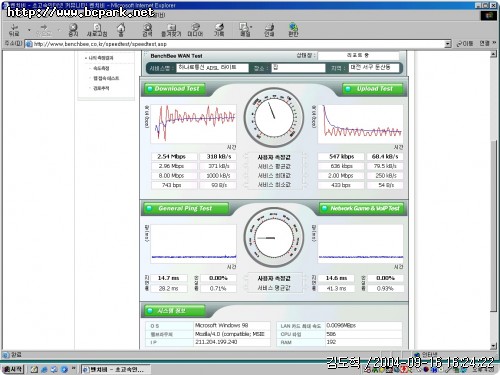
Task: Click the upload speed value 547 kbps
Action: click(x=341, y=156)
